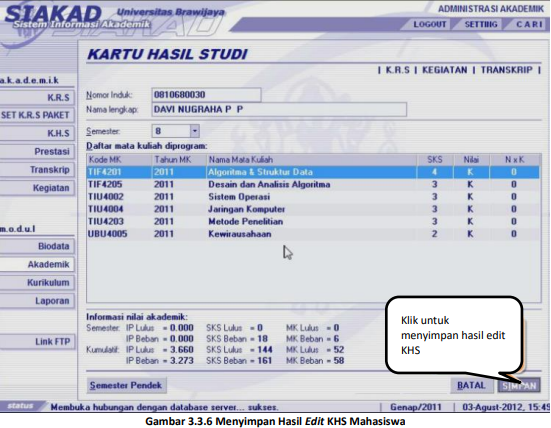Click the Nama lengkap input field
The width and height of the screenshot is (551, 428).
279,110
